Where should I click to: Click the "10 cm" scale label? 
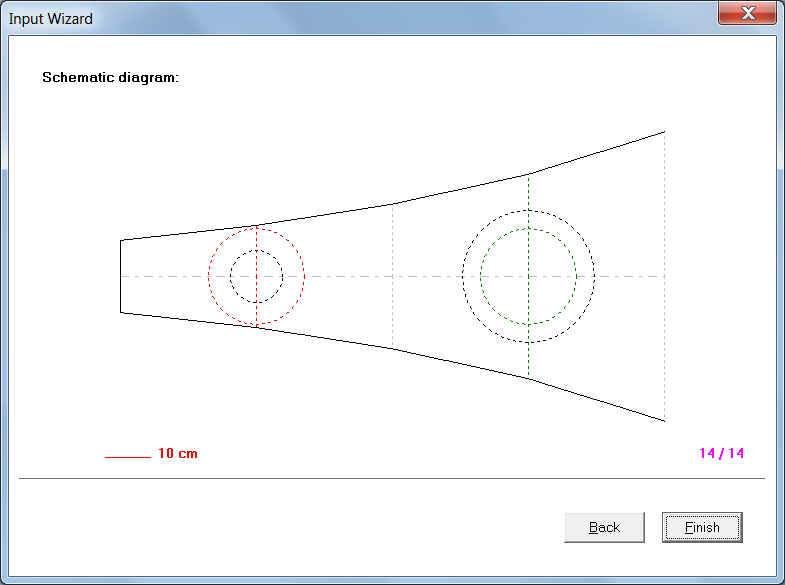click(178, 453)
